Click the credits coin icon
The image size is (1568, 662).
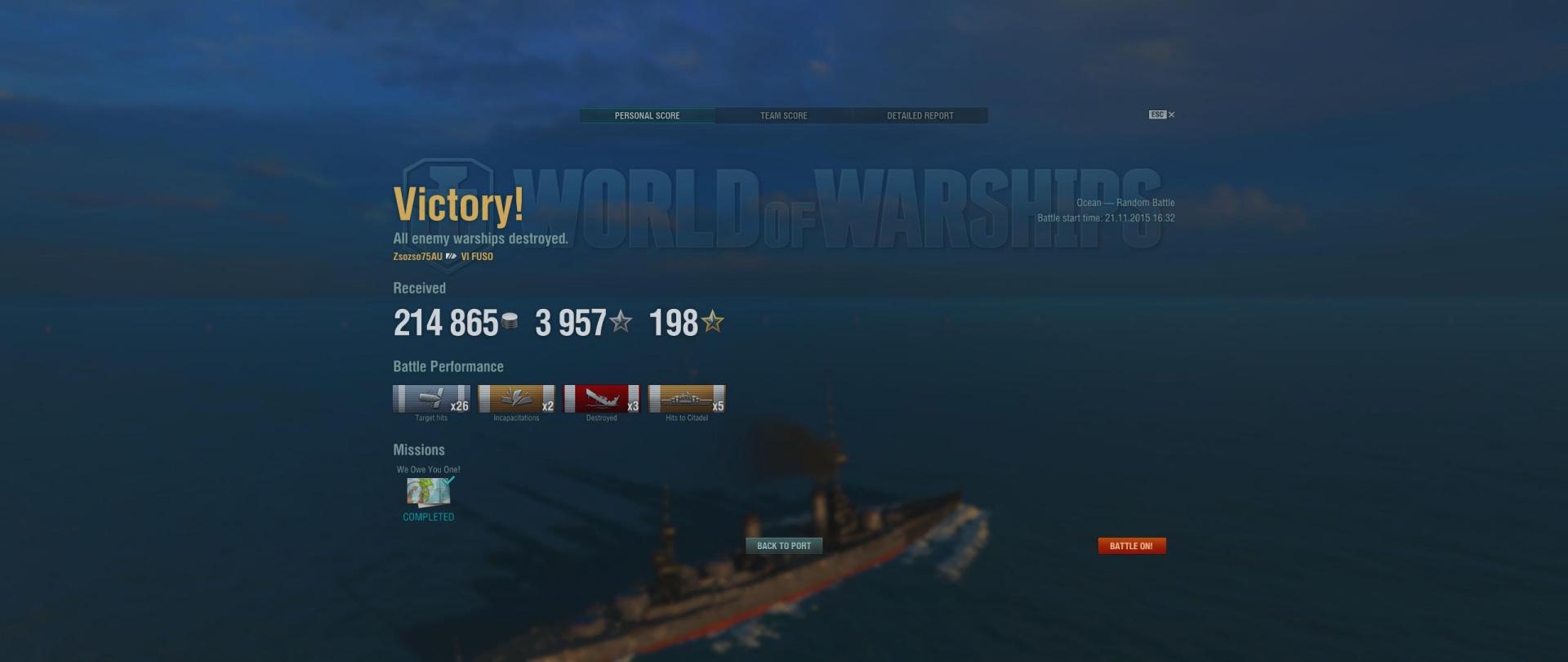510,322
